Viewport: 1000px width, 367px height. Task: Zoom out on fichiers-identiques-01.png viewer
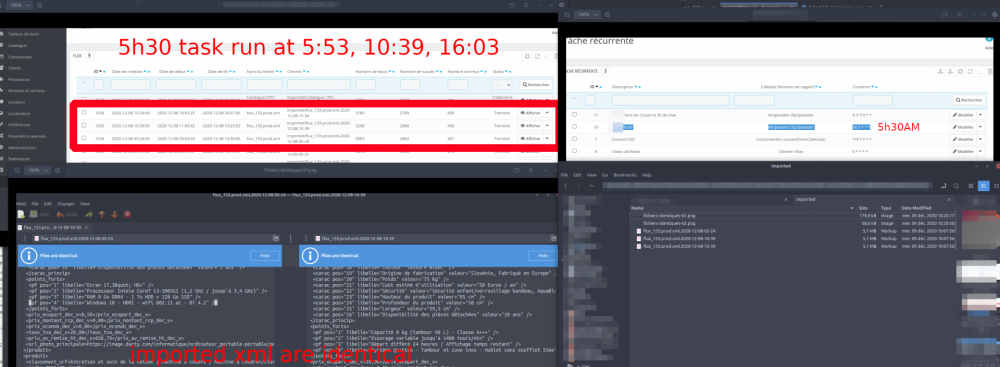(17, 170)
